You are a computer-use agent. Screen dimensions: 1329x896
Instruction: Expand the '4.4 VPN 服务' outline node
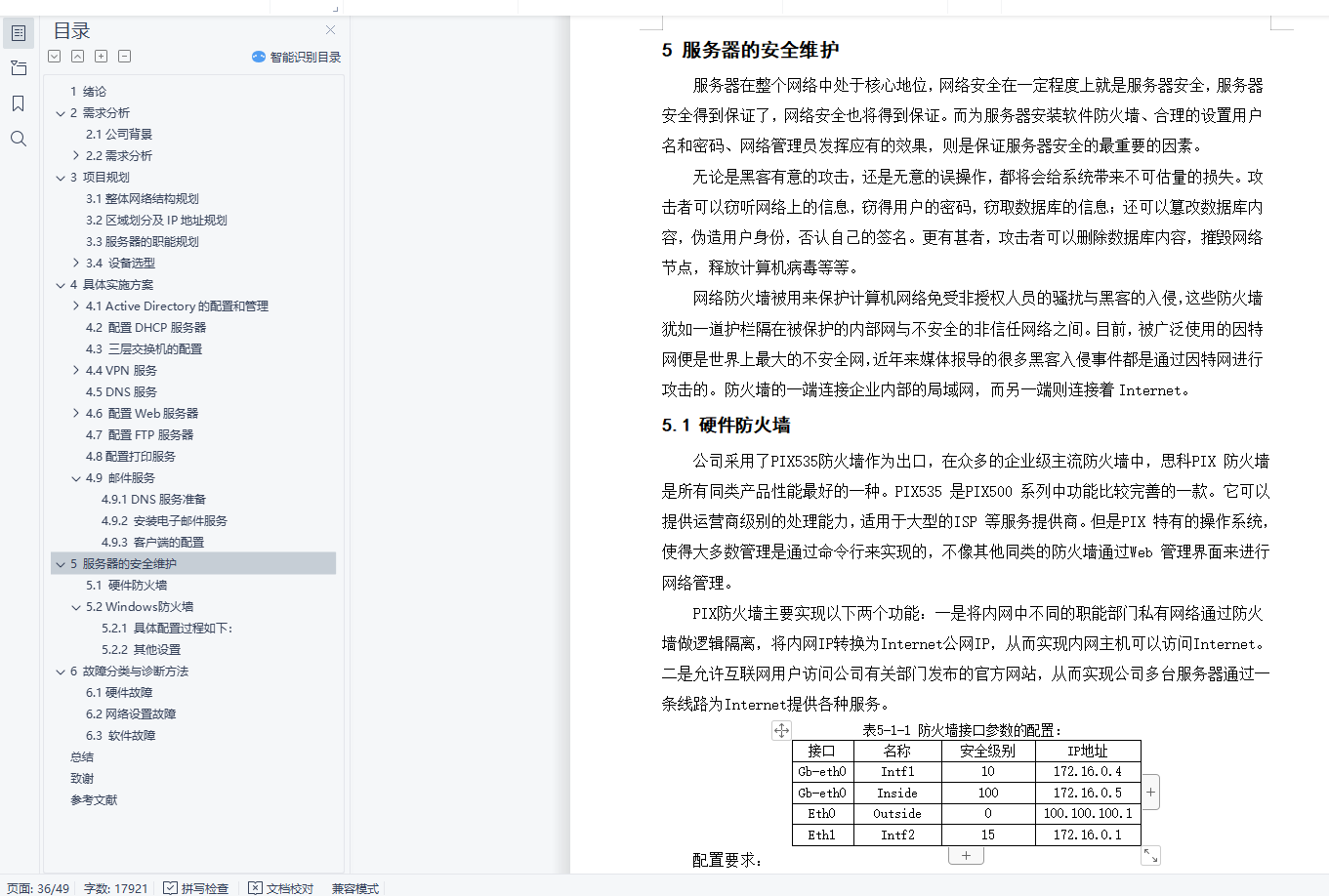pyautogui.click(x=76, y=371)
